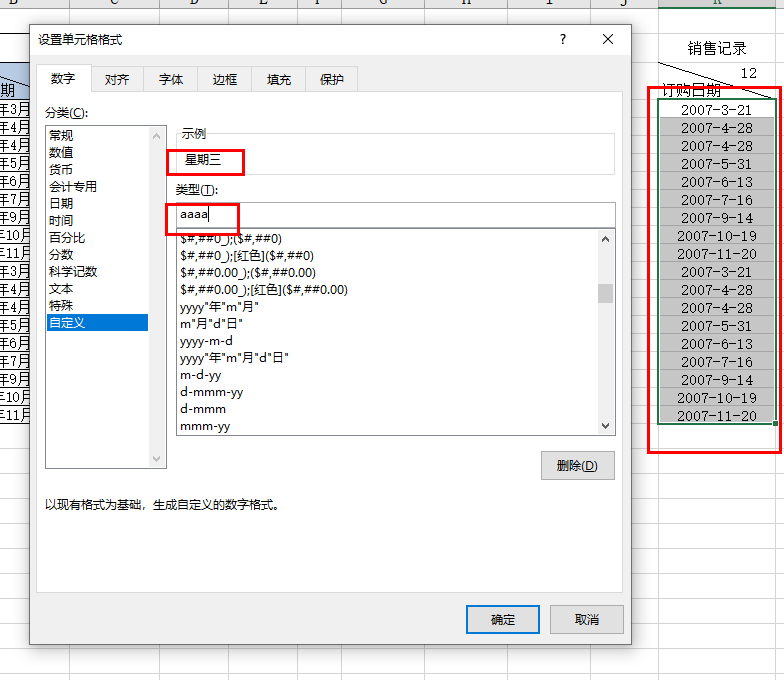This screenshot has width=784, height=680.
Task: Confirm with the 确定 button
Action: 502,619
